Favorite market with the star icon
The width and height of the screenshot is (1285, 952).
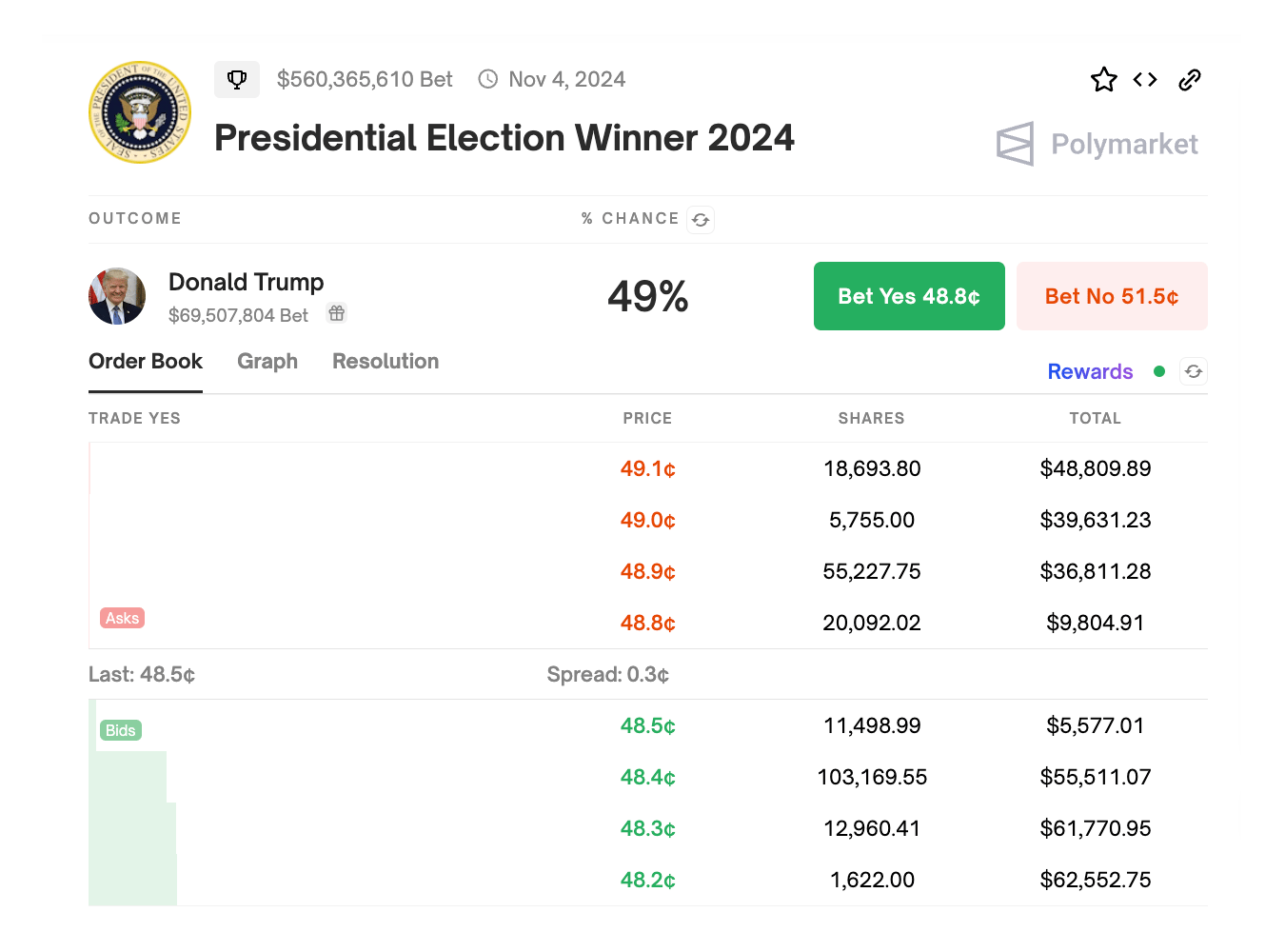[x=1104, y=79]
